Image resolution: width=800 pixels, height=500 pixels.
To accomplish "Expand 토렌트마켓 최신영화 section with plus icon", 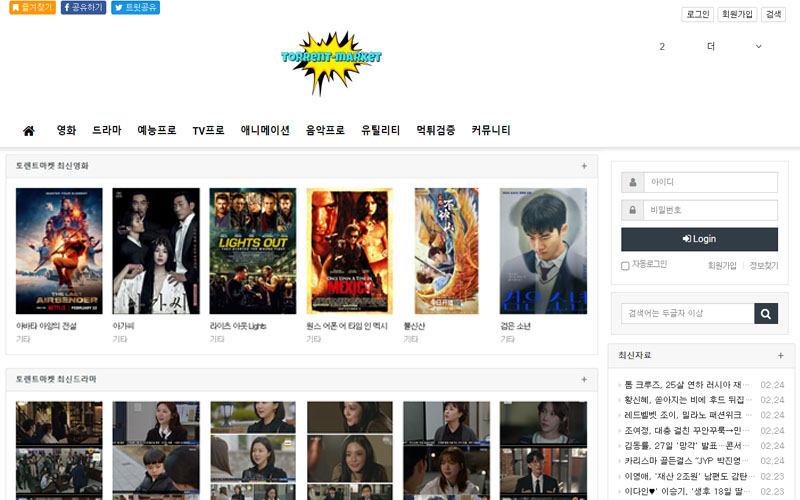I will click(x=584, y=166).
